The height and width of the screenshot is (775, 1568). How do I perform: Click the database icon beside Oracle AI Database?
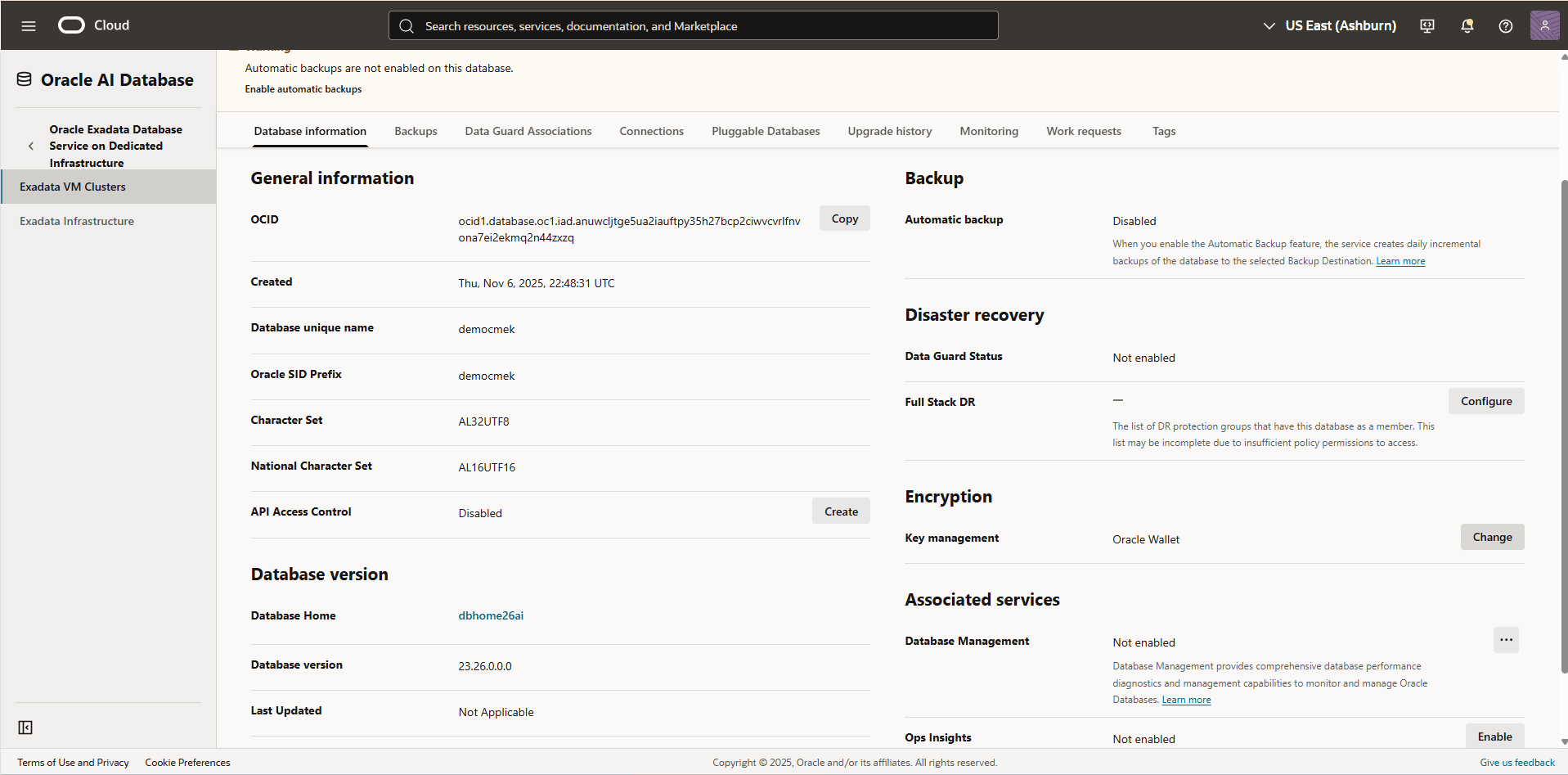(24, 79)
